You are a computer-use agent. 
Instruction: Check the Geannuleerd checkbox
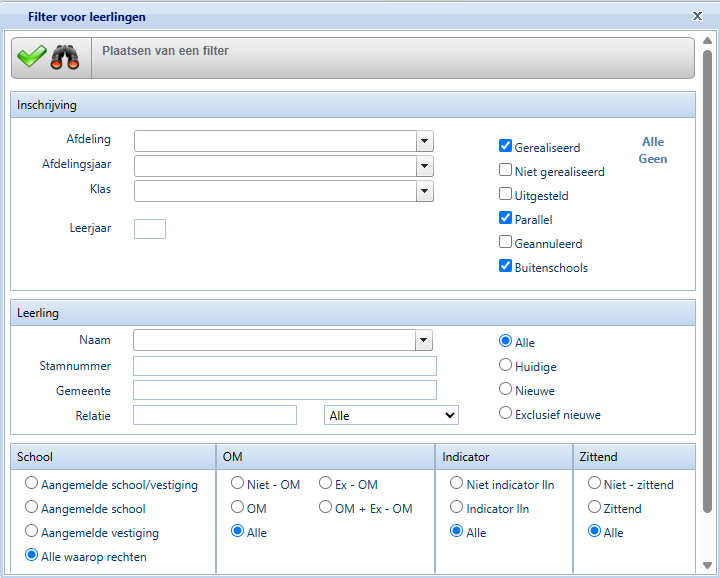tap(505, 241)
